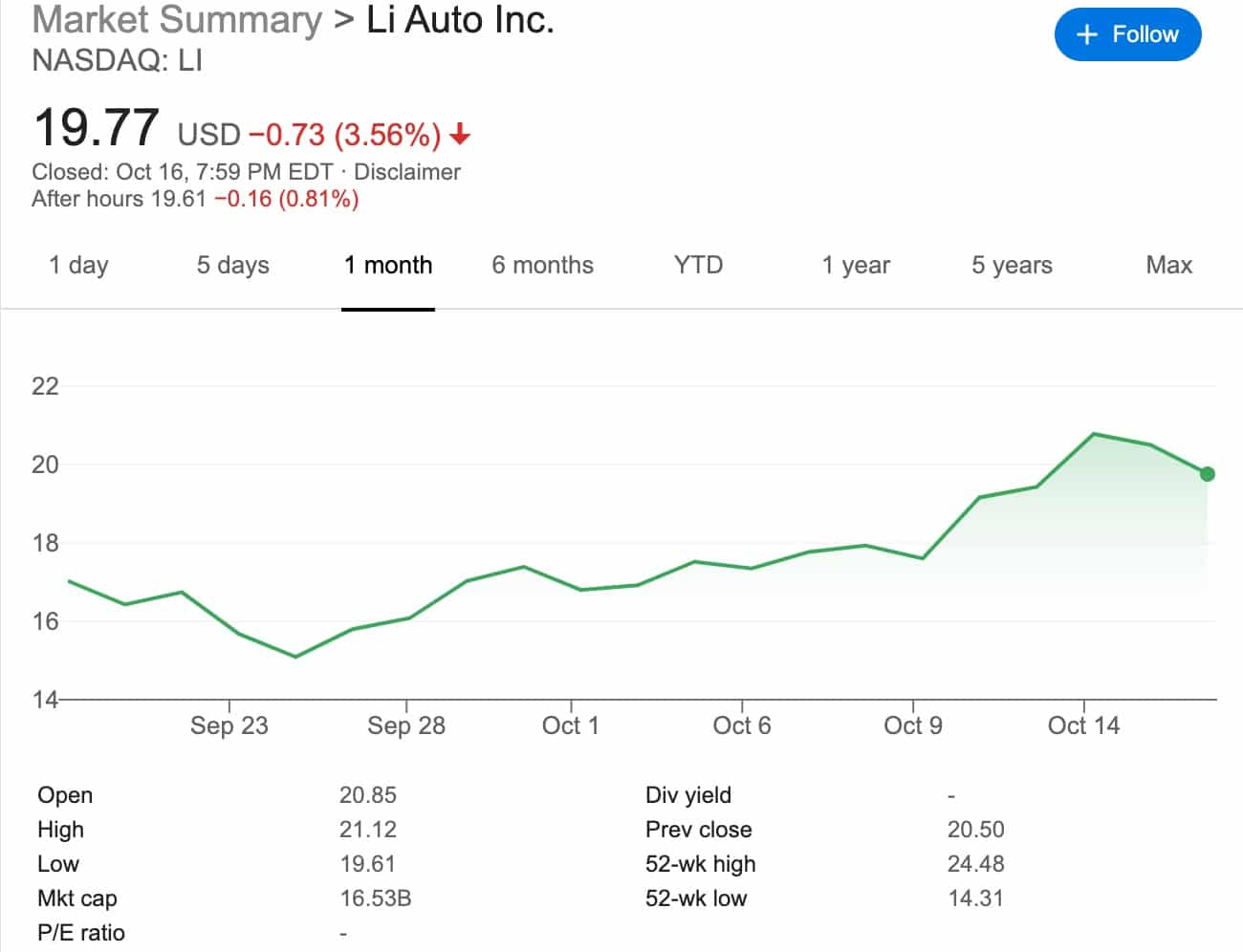
Task: Select the 1 month time range
Action: (x=388, y=265)
